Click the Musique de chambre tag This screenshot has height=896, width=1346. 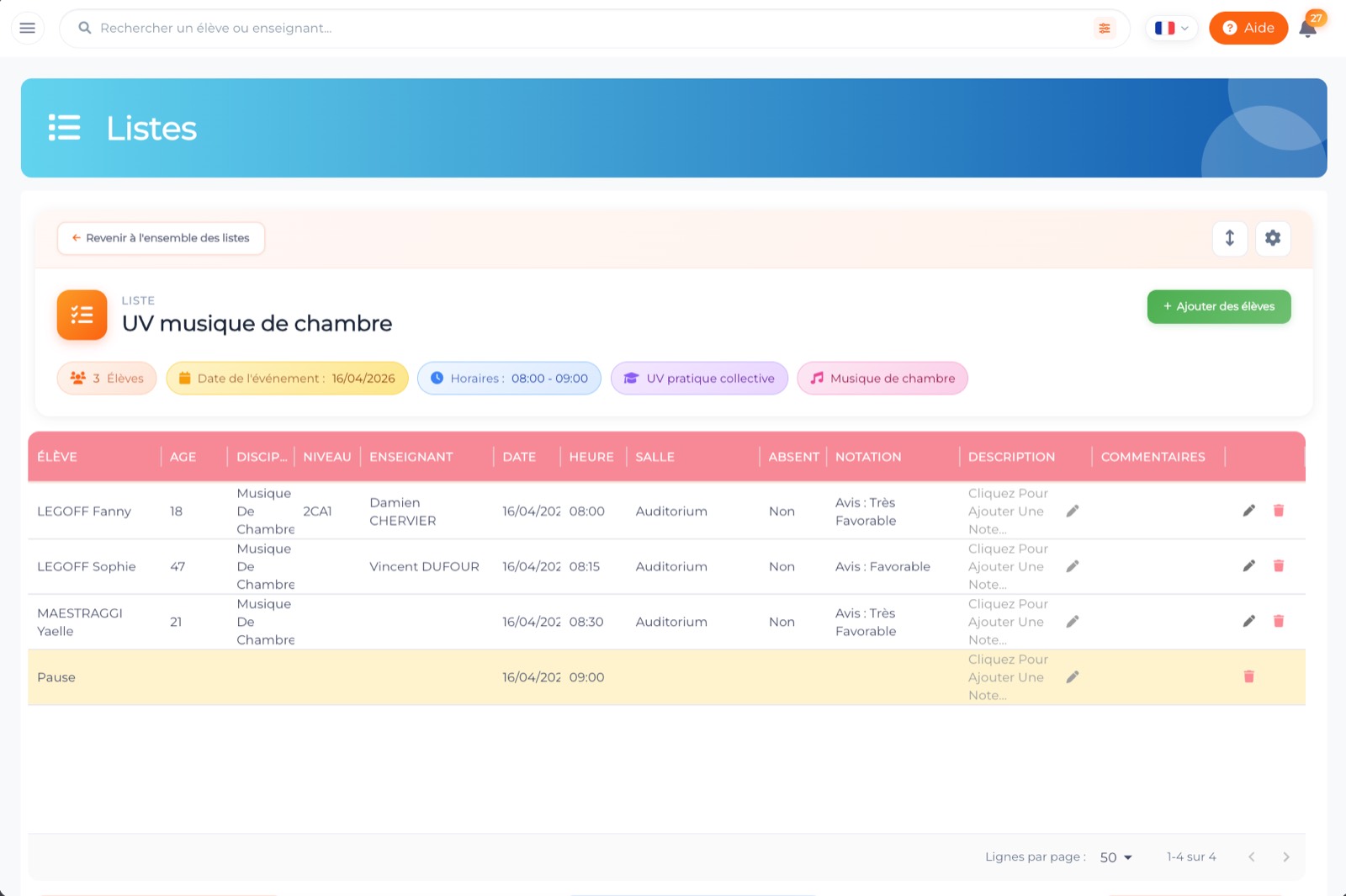click(882, 379)
